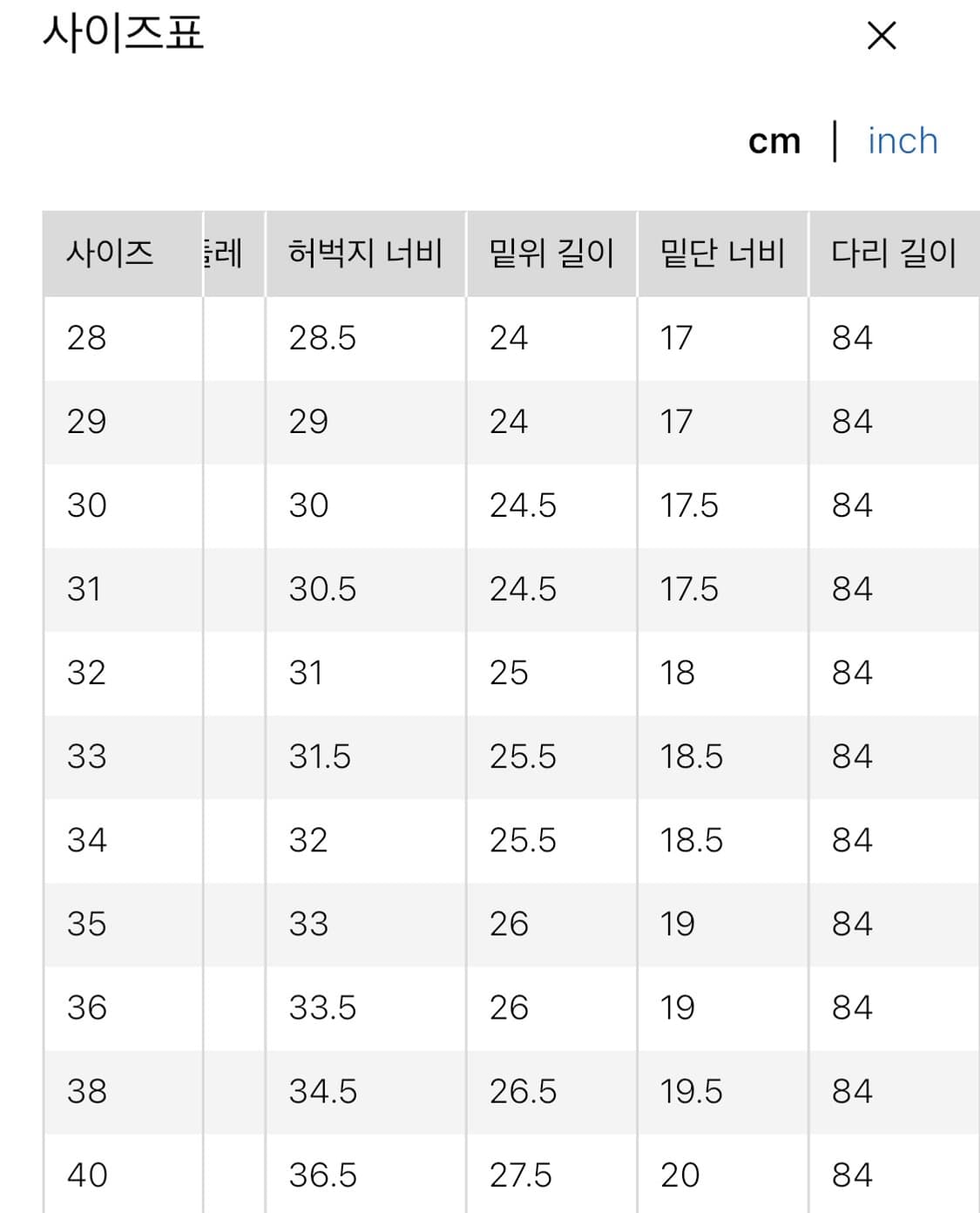This screenshot has width=980, height=1213.
Task: Switch units to inch
Action: coord(902,141)
